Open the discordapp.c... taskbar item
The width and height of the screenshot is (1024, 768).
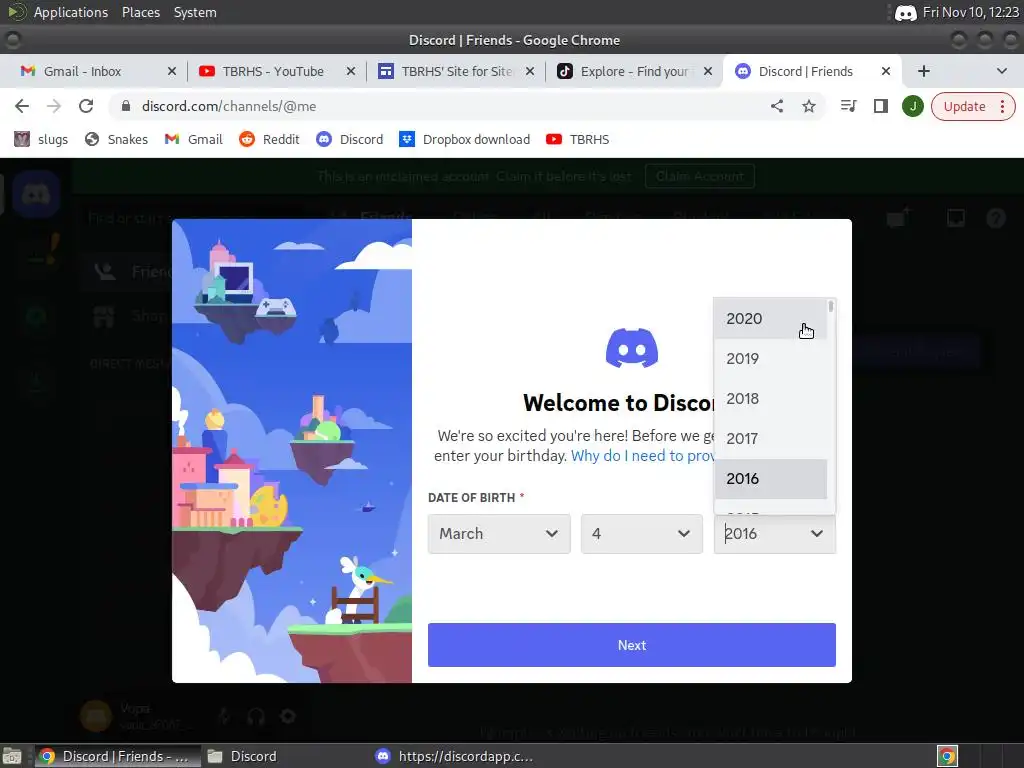(x=455, y=756)
